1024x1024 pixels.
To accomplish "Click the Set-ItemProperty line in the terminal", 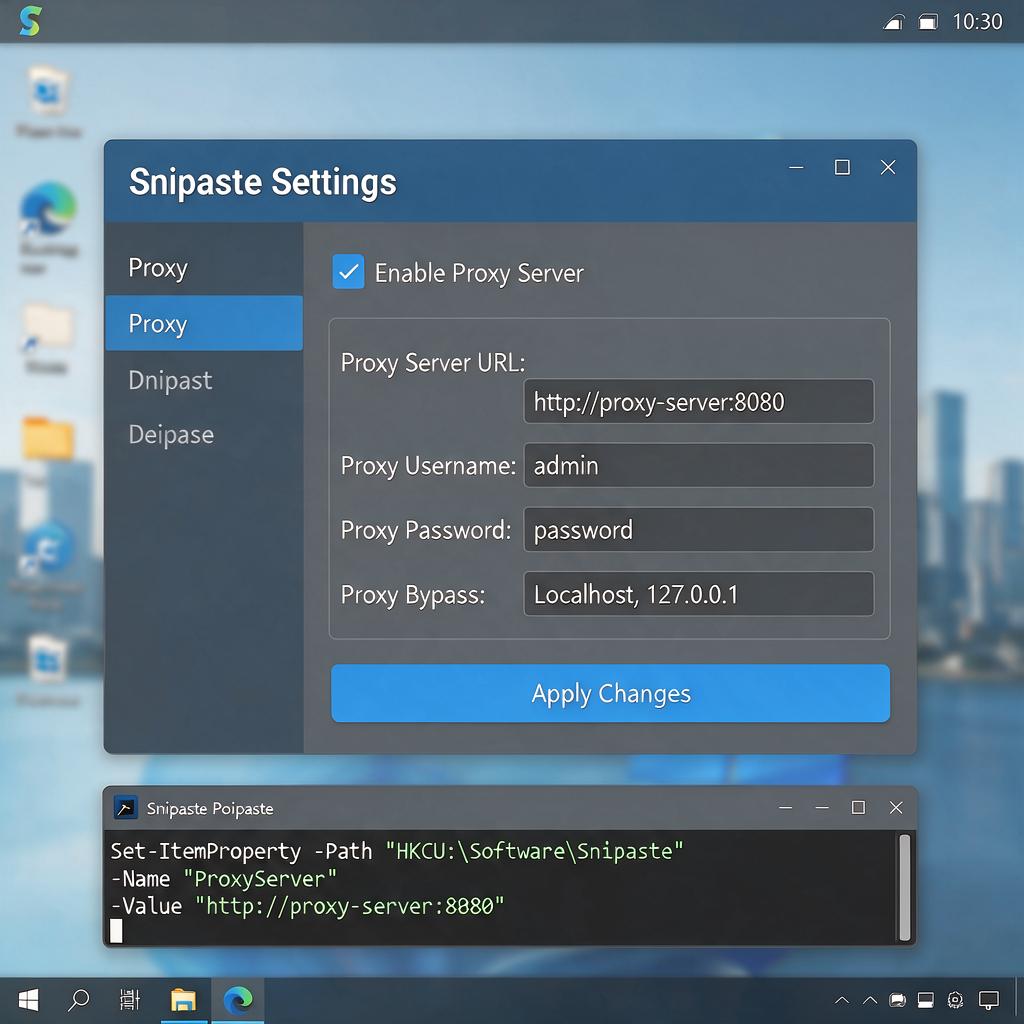I will [x=396, y=851].
